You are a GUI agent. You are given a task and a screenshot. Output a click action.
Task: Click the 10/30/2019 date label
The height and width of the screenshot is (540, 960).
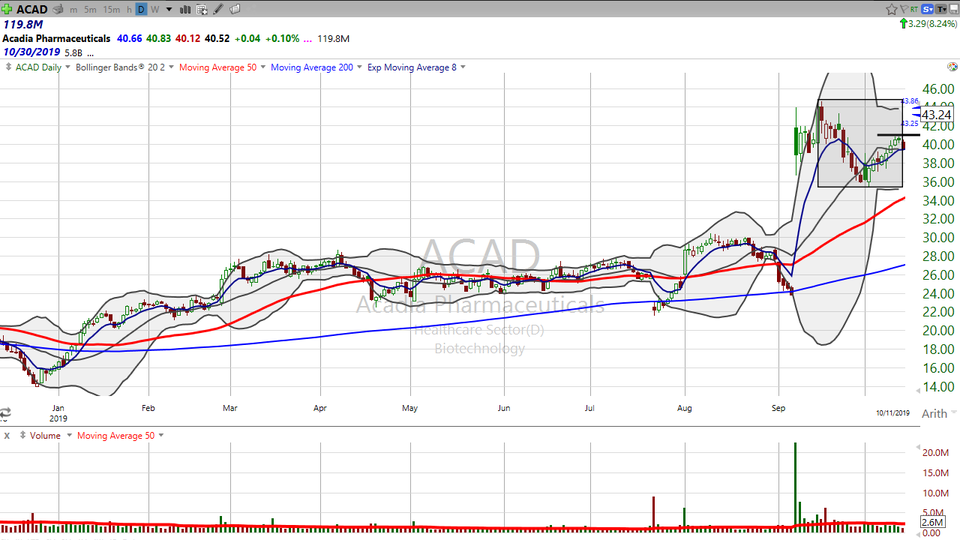coord(31,52)
